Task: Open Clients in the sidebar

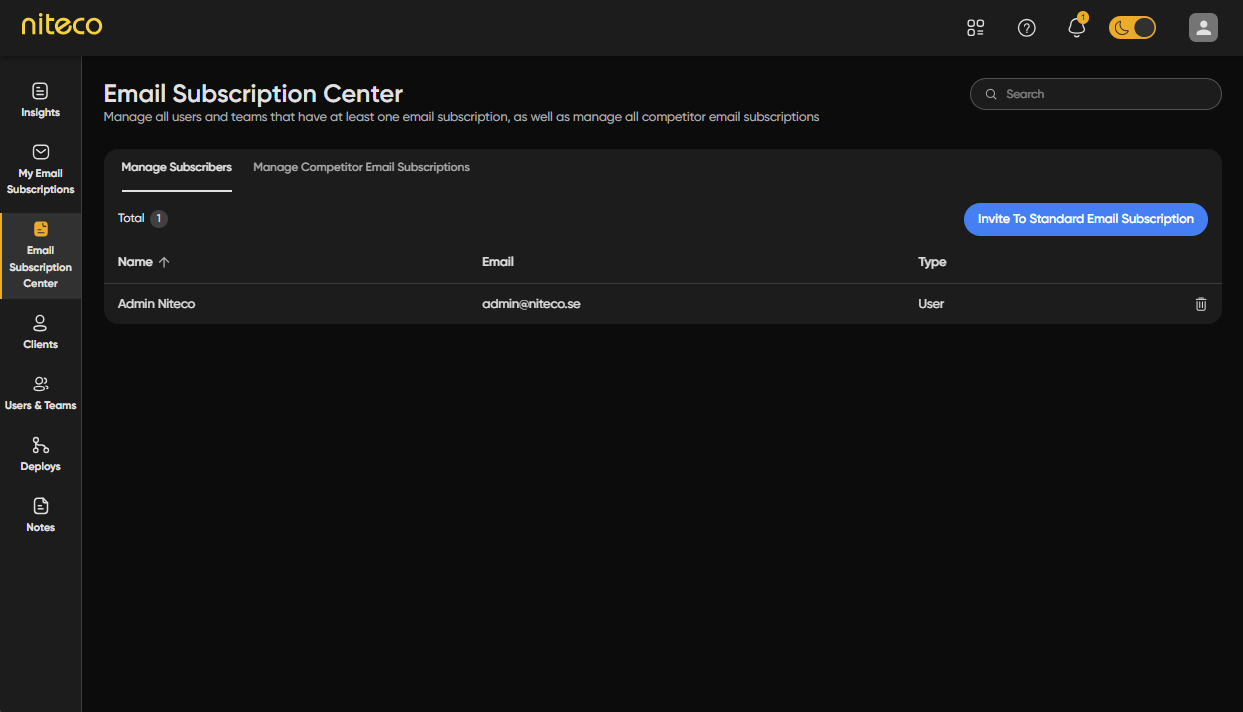Action: coord(41,332)
